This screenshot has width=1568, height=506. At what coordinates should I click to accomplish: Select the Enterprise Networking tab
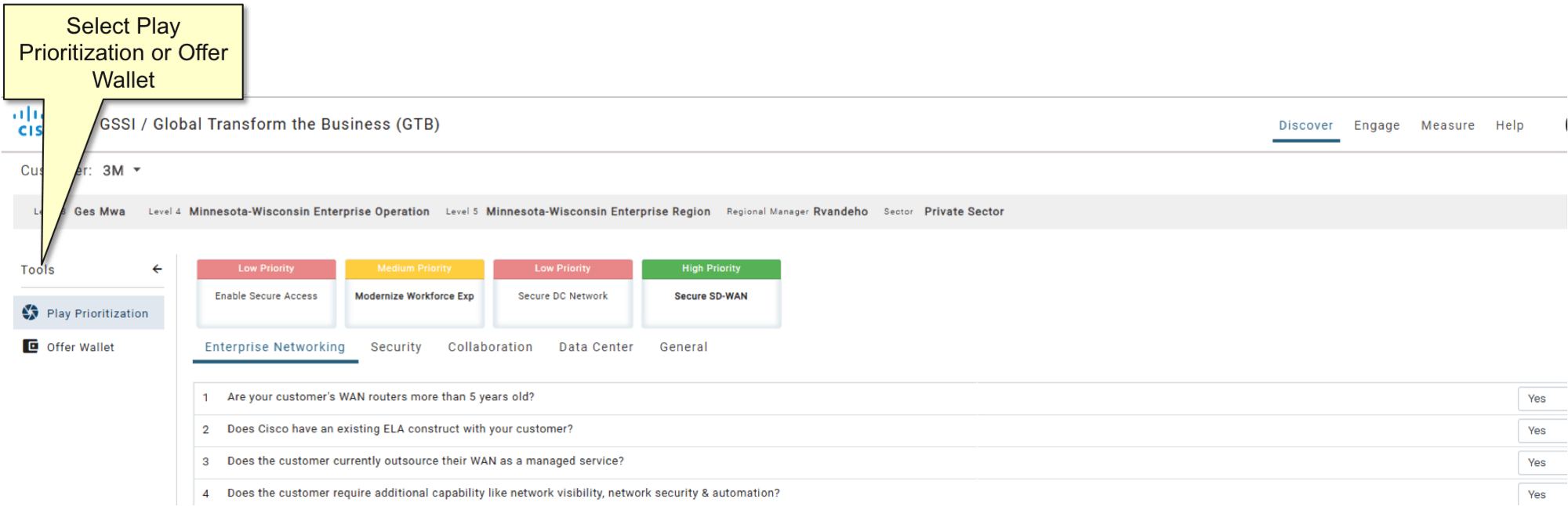275,347
